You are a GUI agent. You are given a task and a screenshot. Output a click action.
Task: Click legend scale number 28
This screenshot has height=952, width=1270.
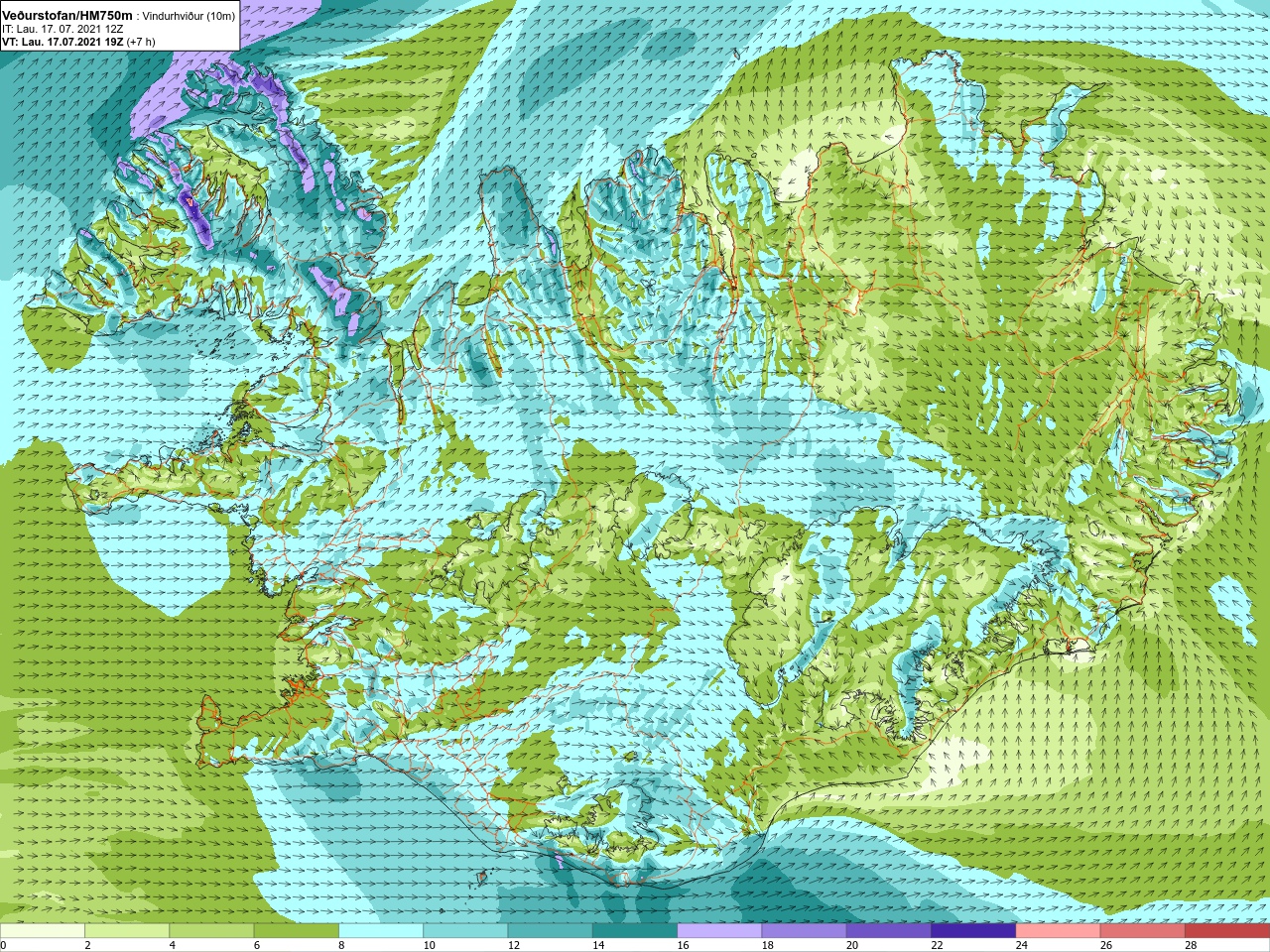click(x=1191, y=945)
